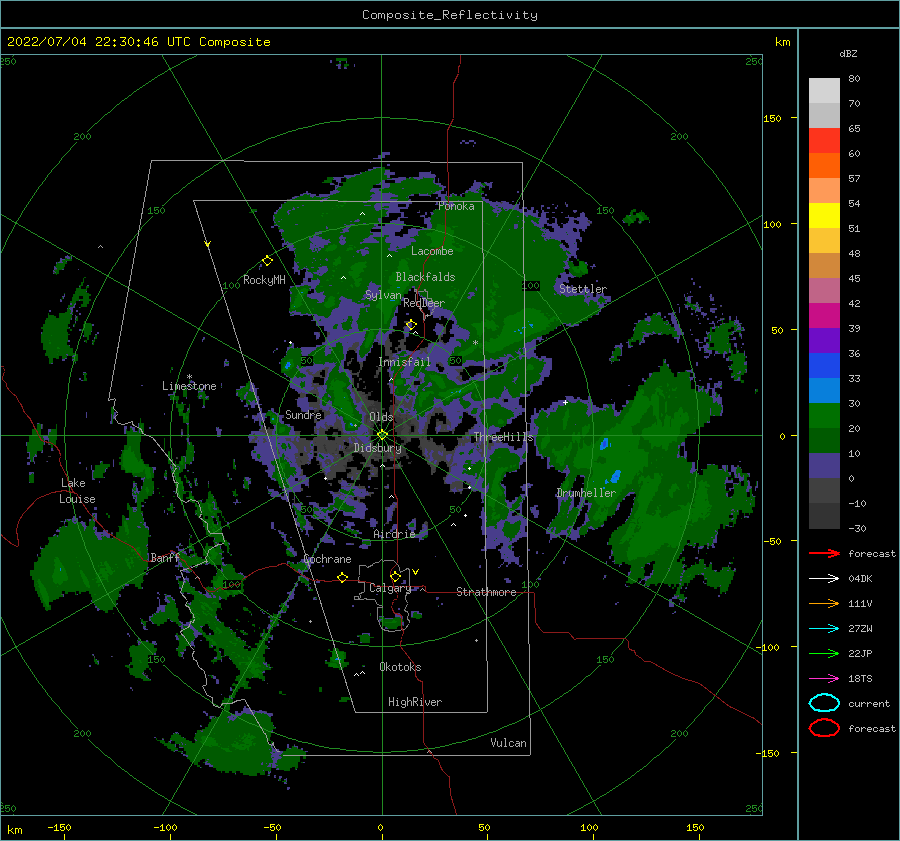Viewport: 900px width, 841px height.
Task: Click the dBZ legend heading
Action: tap(848, 53)
